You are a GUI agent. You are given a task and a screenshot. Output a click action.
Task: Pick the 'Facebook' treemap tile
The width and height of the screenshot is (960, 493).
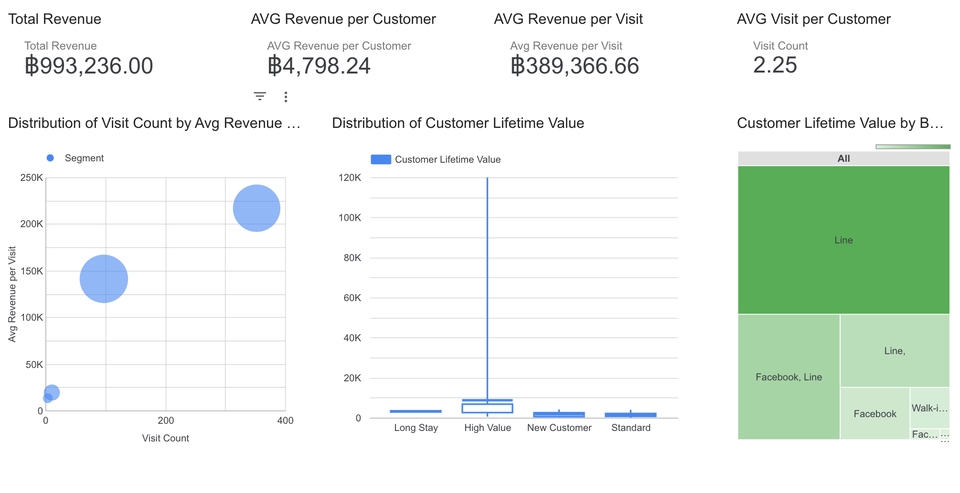[x=874, y=414]
